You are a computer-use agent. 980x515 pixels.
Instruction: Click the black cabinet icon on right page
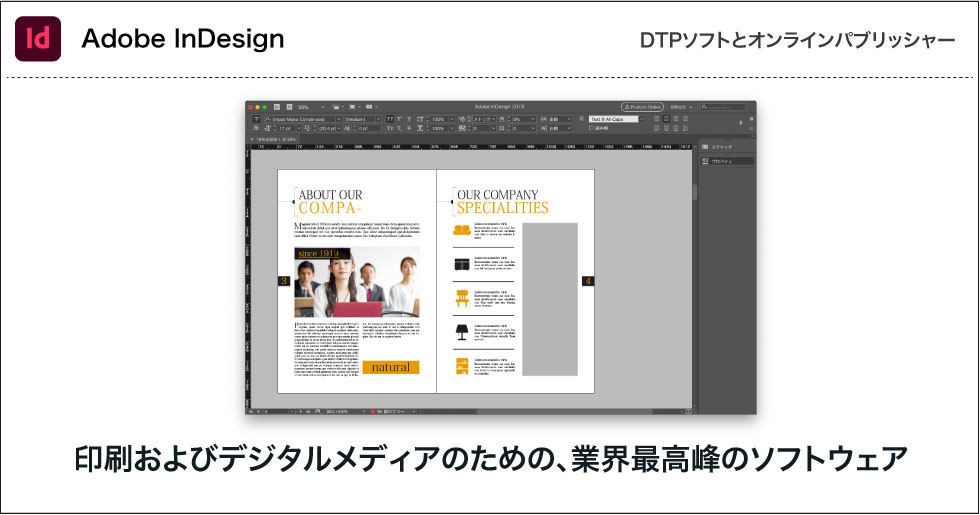(462, 265)
